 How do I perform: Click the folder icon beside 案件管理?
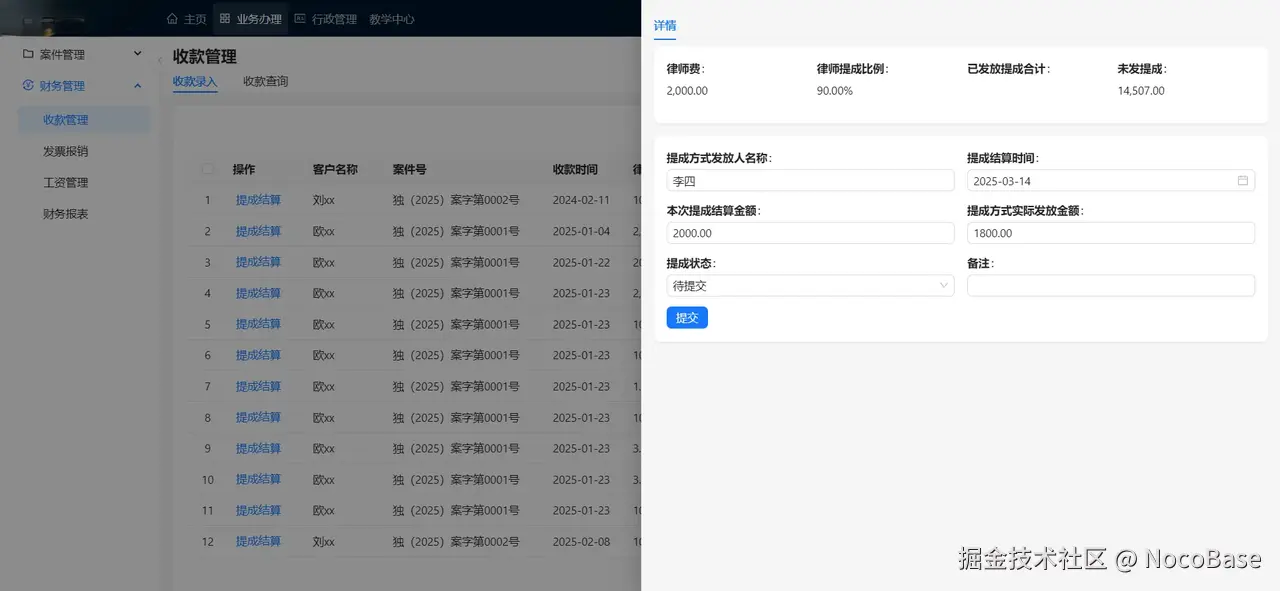(28, 54)
